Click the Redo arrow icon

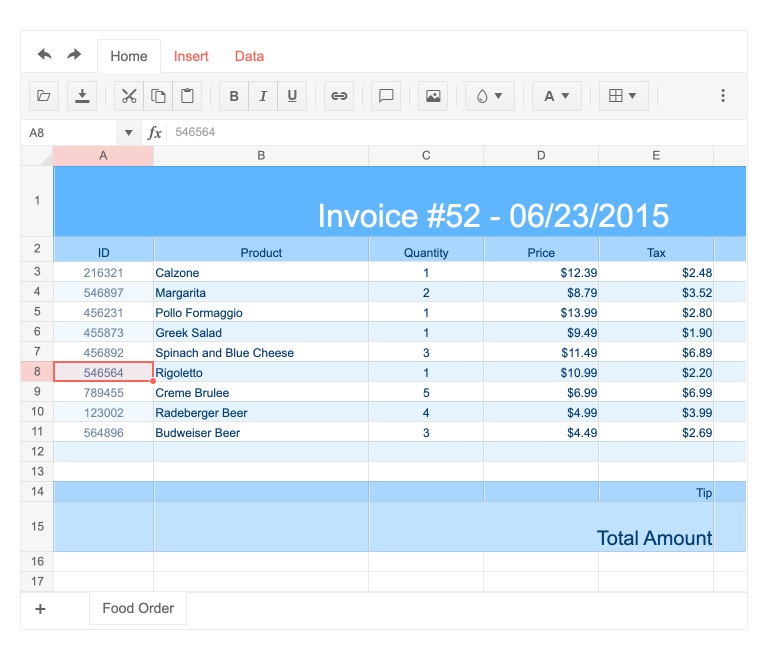pyautogui.click(x=74, y=55)
